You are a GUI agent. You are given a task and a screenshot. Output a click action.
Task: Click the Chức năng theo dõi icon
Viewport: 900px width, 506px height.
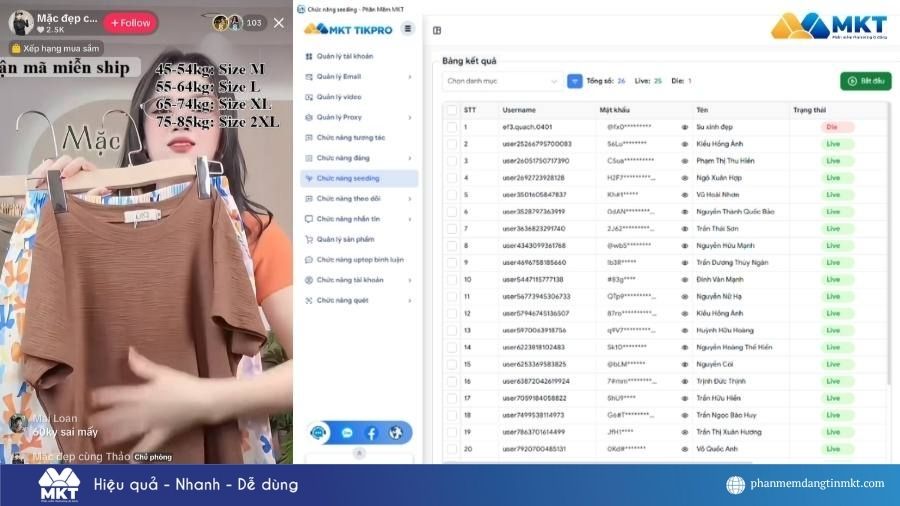click(x=309, y=198)
